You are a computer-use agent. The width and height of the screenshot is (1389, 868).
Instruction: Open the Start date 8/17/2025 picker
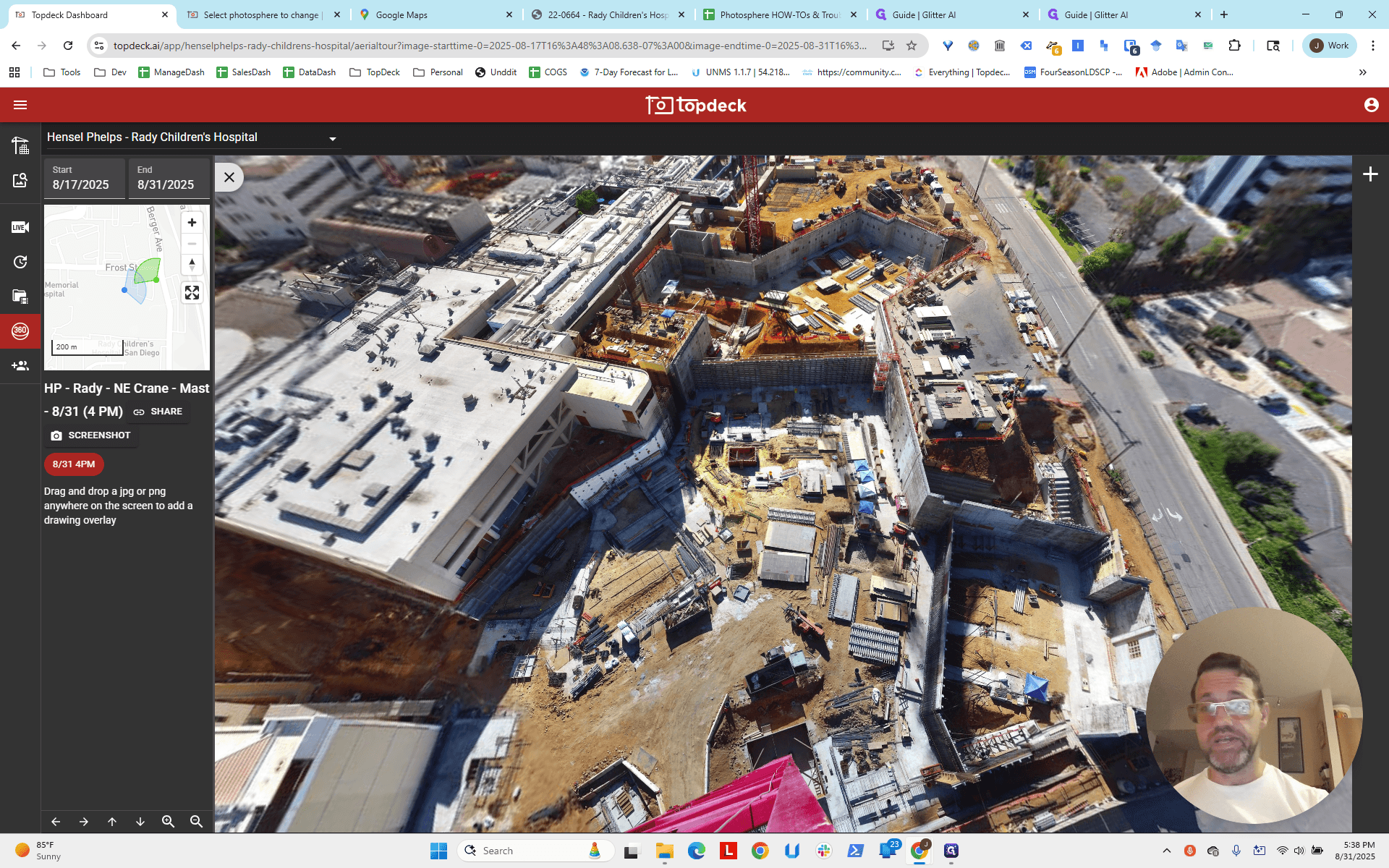tap(84, 178)
